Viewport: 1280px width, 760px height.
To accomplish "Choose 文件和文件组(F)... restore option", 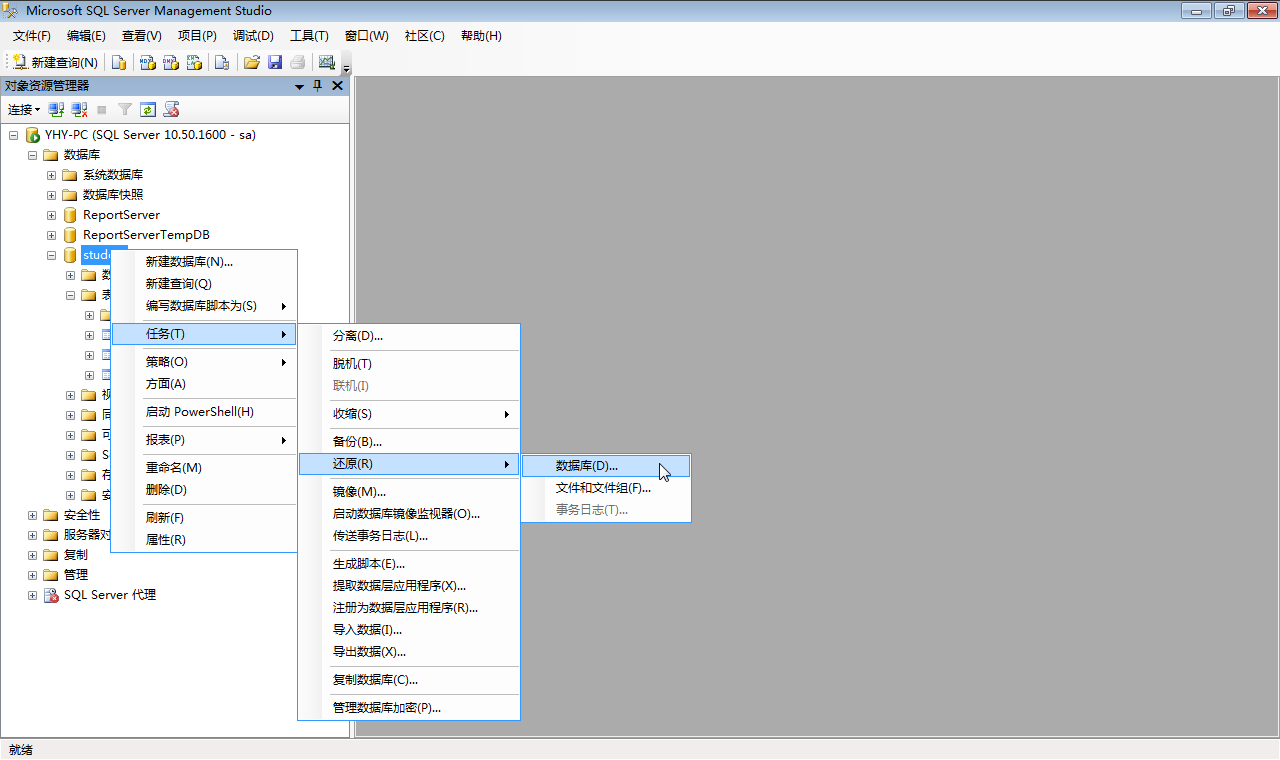I will [606, 488].
